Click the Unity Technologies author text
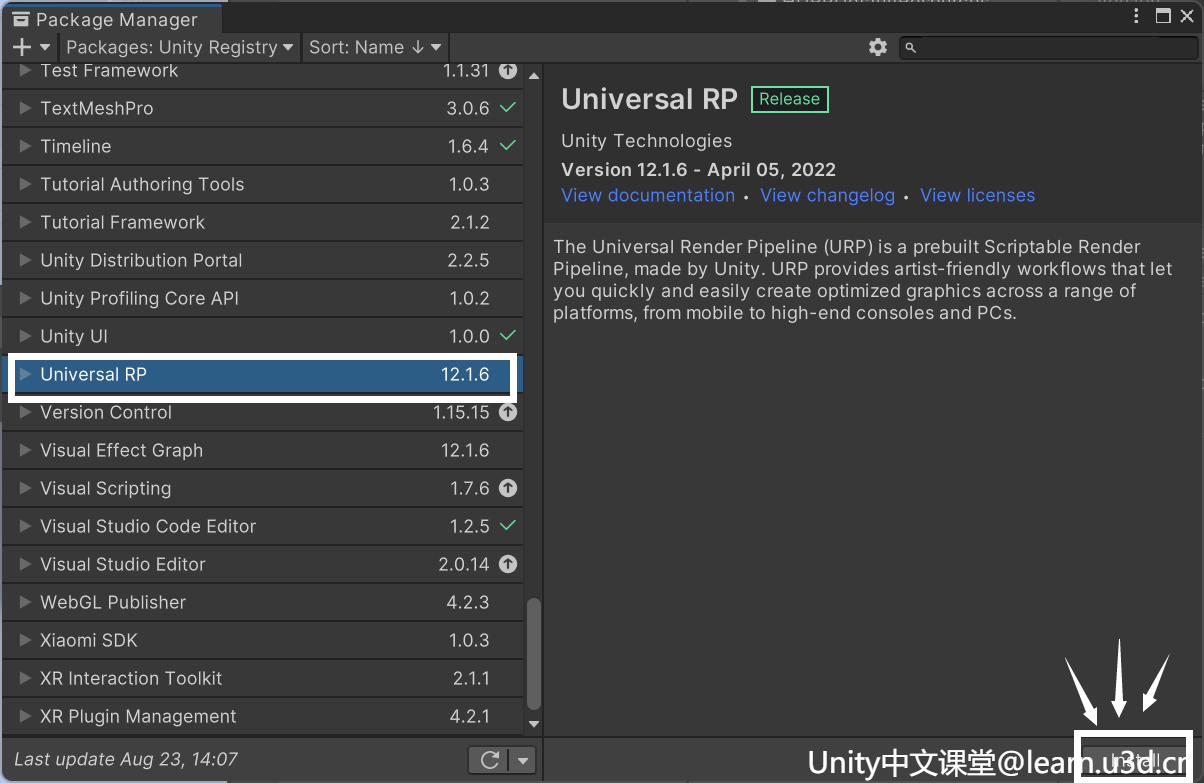 (646, 141)
